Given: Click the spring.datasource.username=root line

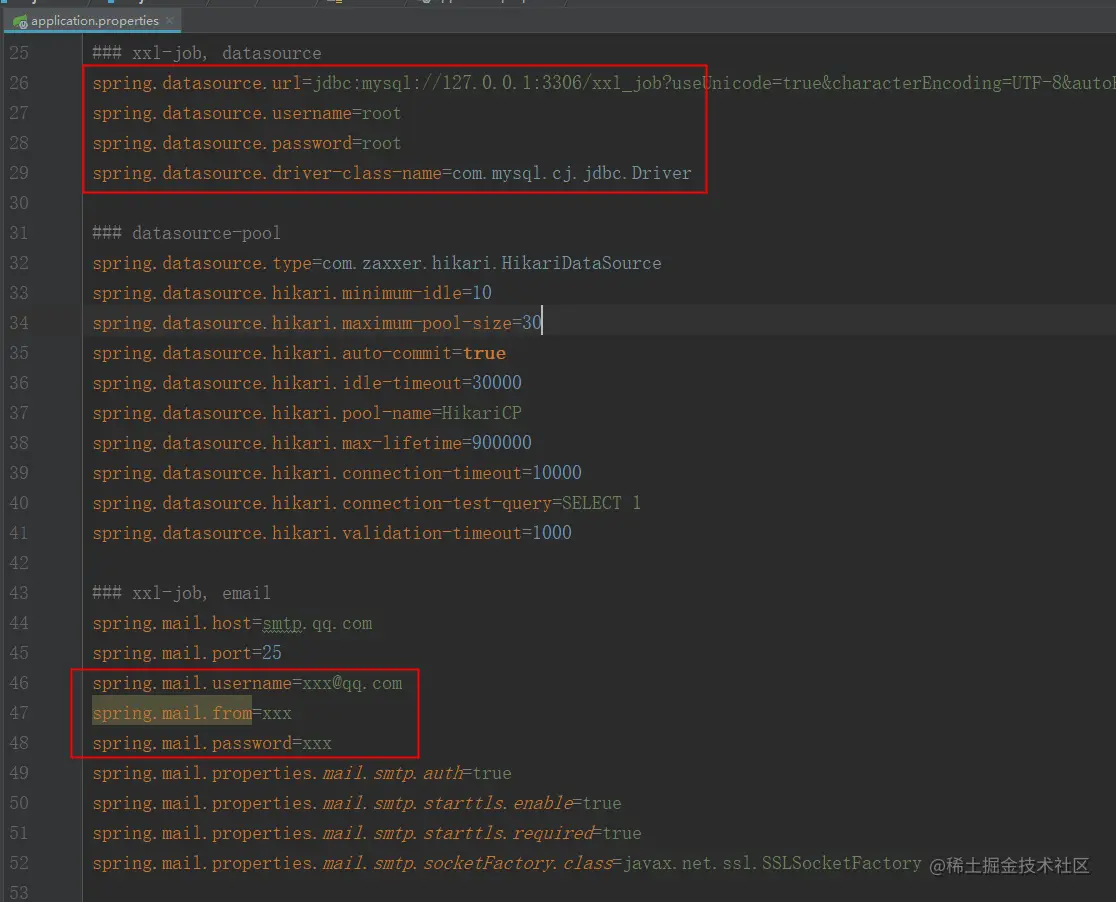Looking at the screenshot, I should pos(246,113).
